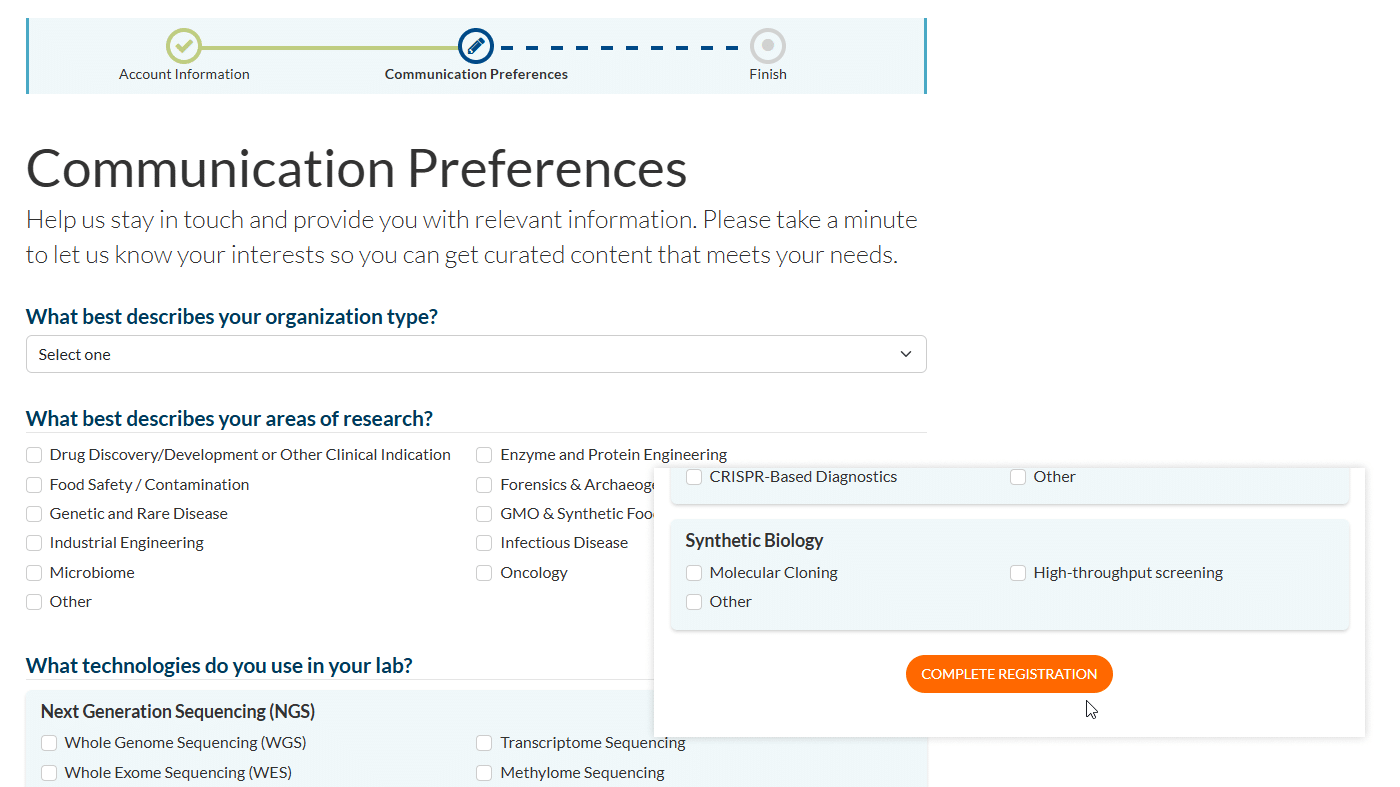The image size is (1400, 787).
Task: Enable the Microbiome checkbox
Action: 34,573
